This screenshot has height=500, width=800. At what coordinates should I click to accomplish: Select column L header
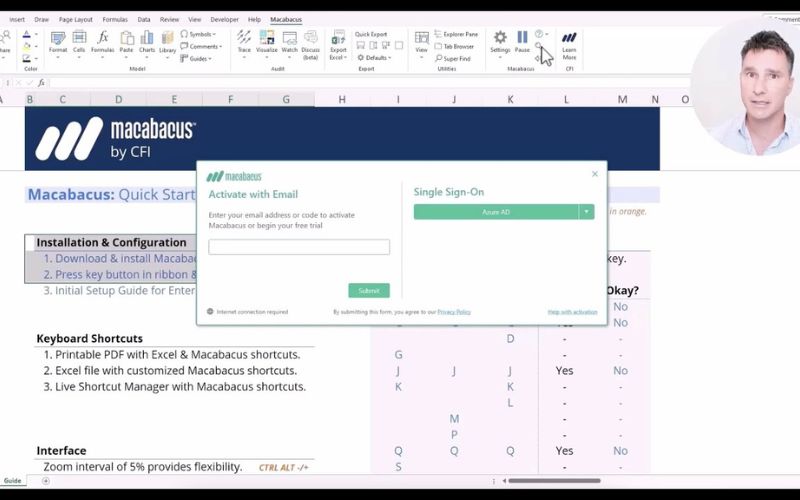566,99
